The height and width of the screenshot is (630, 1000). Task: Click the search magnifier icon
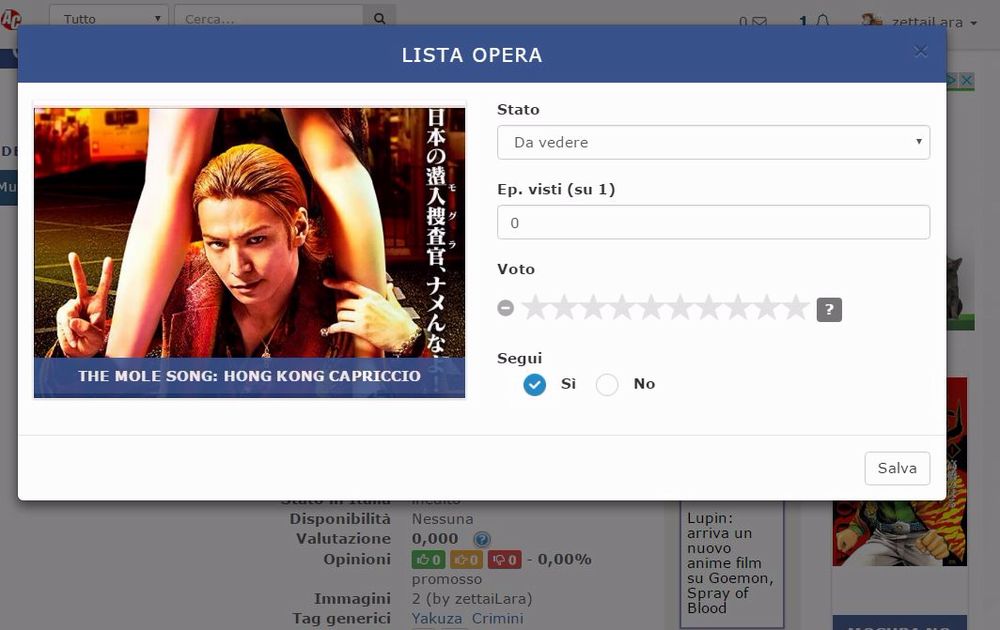pyautogui.click(x=379, y=18)
